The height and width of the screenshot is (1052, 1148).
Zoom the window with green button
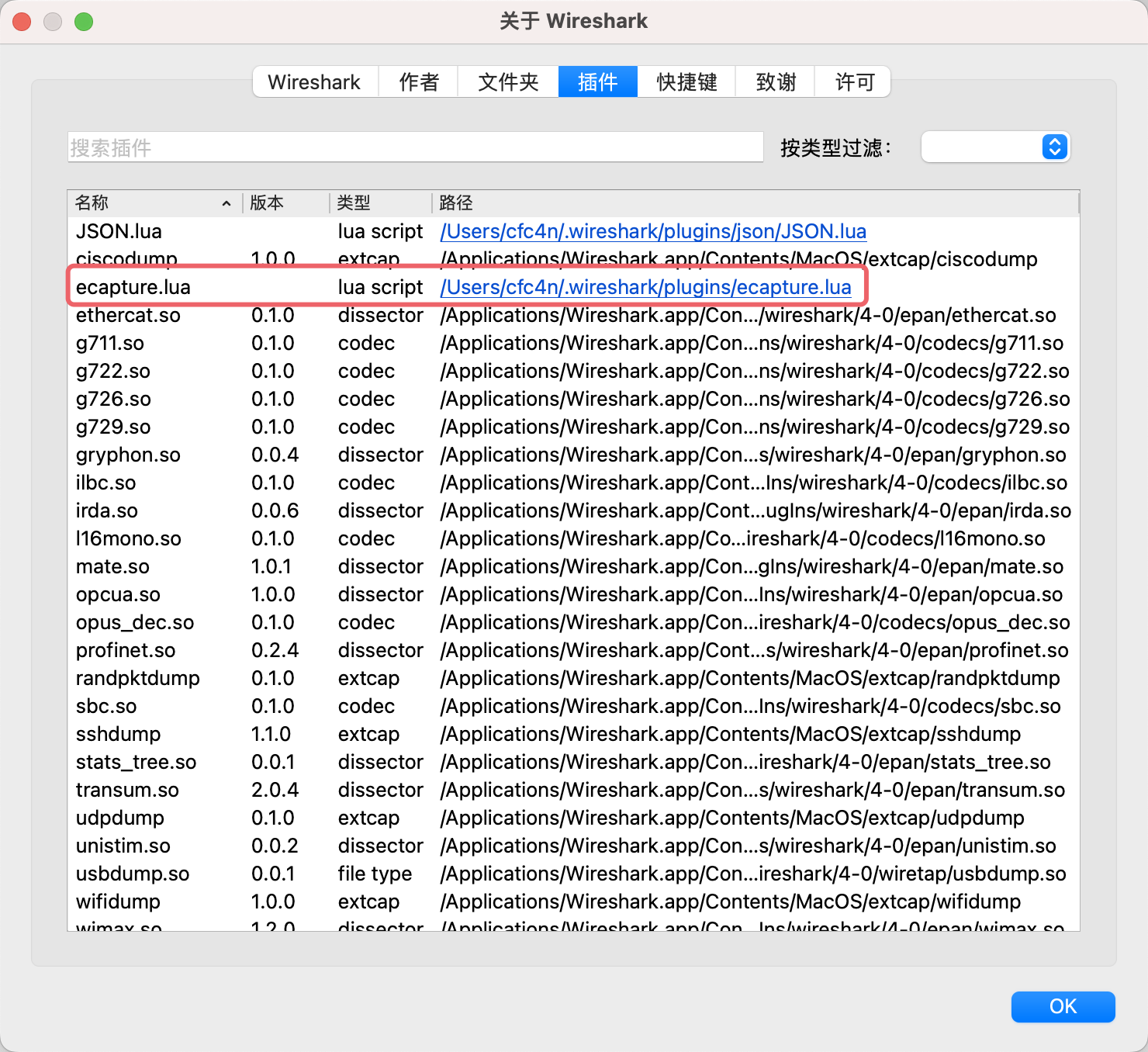pos(84,22)
